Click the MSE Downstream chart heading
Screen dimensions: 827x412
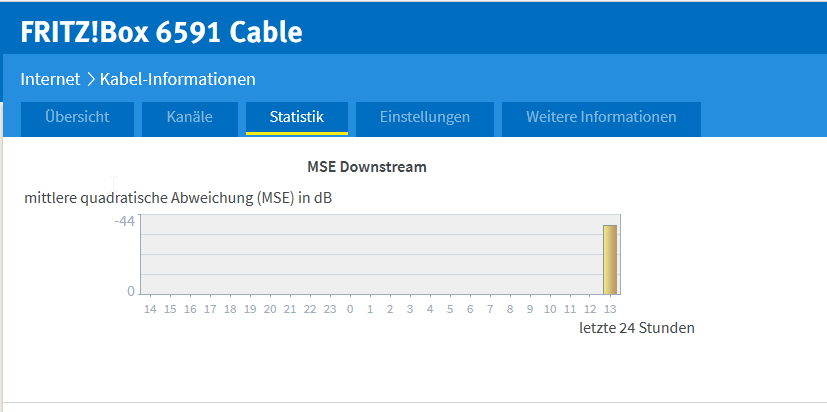367,167
